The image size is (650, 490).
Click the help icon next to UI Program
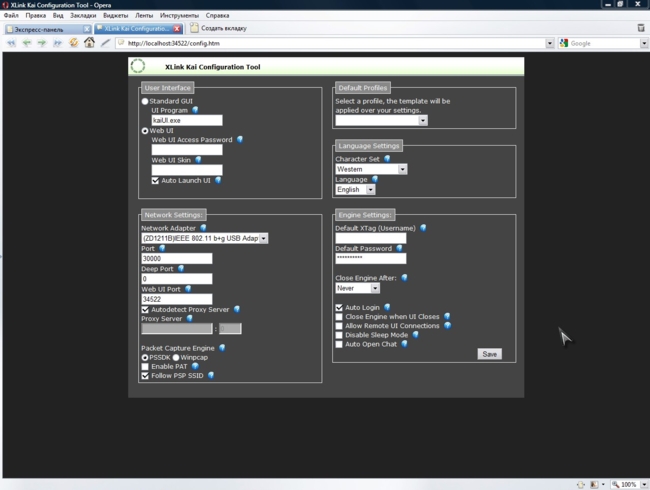coord(195,110)
